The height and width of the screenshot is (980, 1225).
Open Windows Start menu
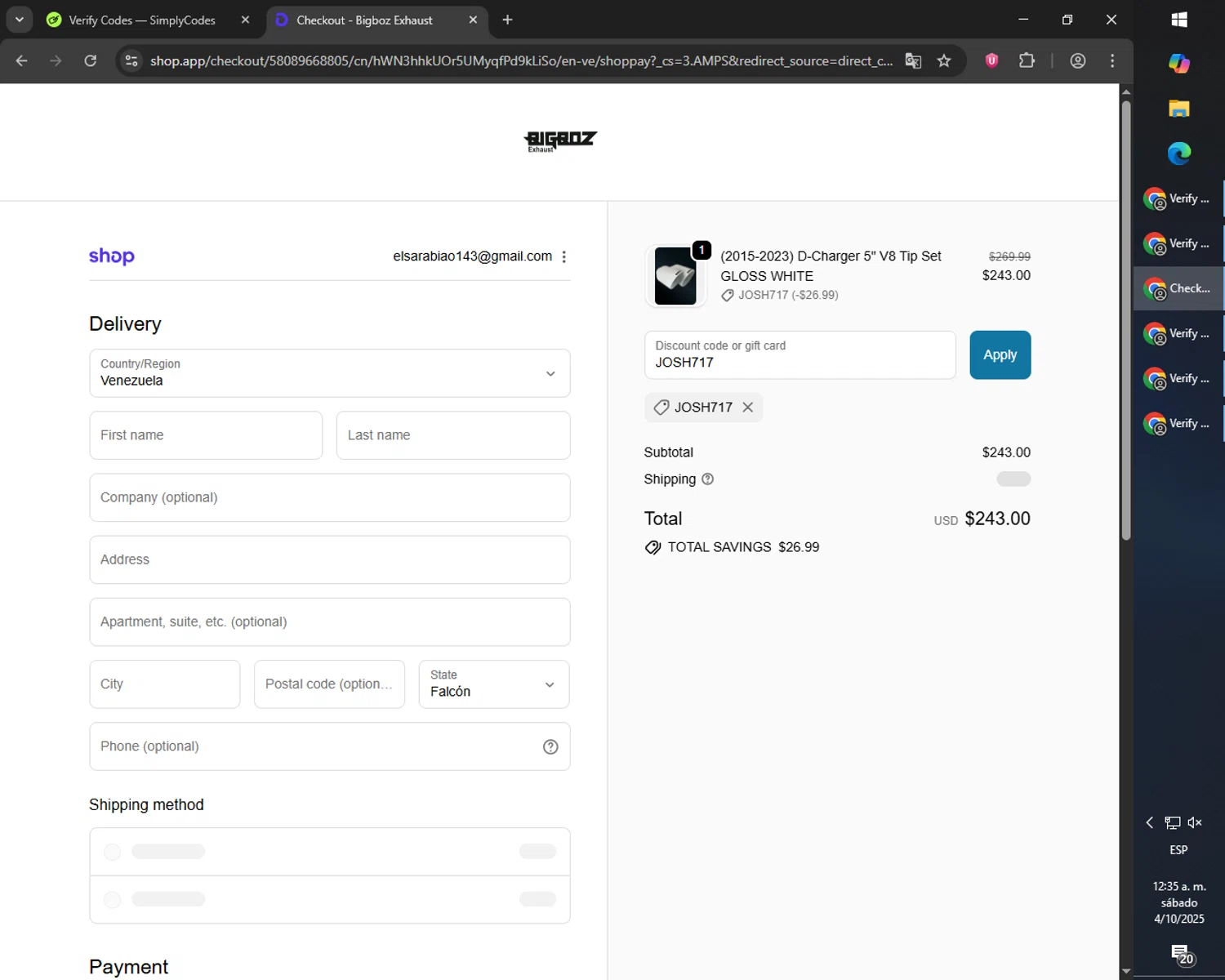click(x=1179, y=20)
